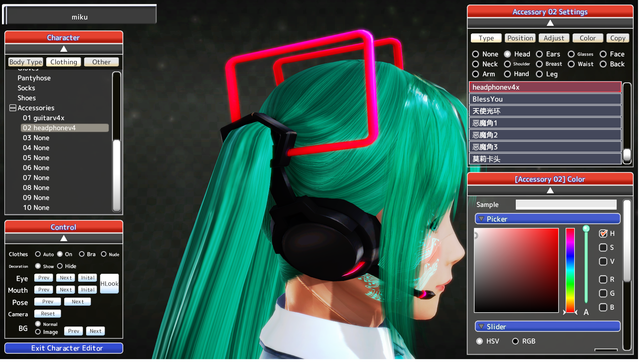The height and width of the screenshot is (362, 640).
Task: Choose BlessYou in the accessory list
Action: pos(545,99)
